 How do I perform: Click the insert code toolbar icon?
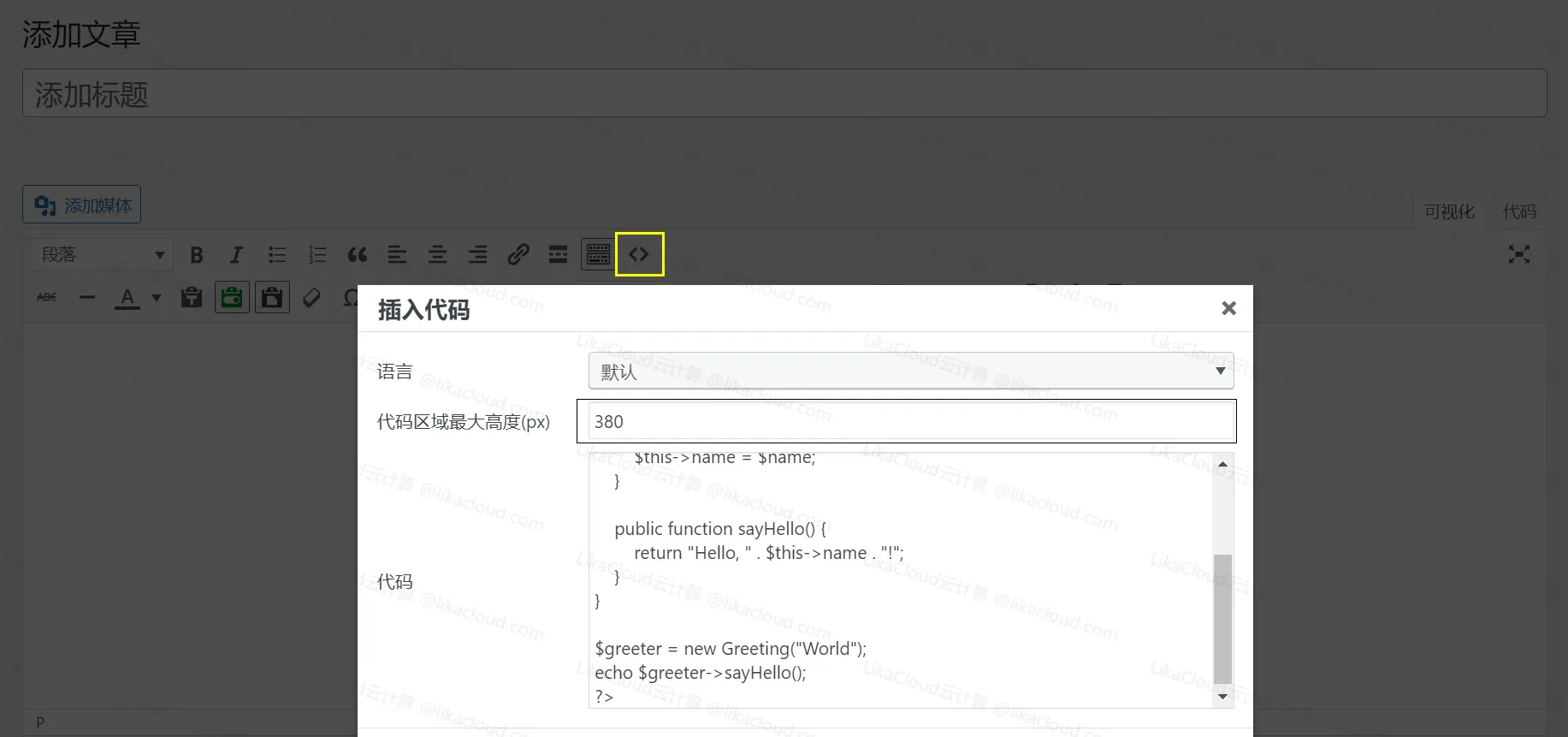click(x=639, y=254)
